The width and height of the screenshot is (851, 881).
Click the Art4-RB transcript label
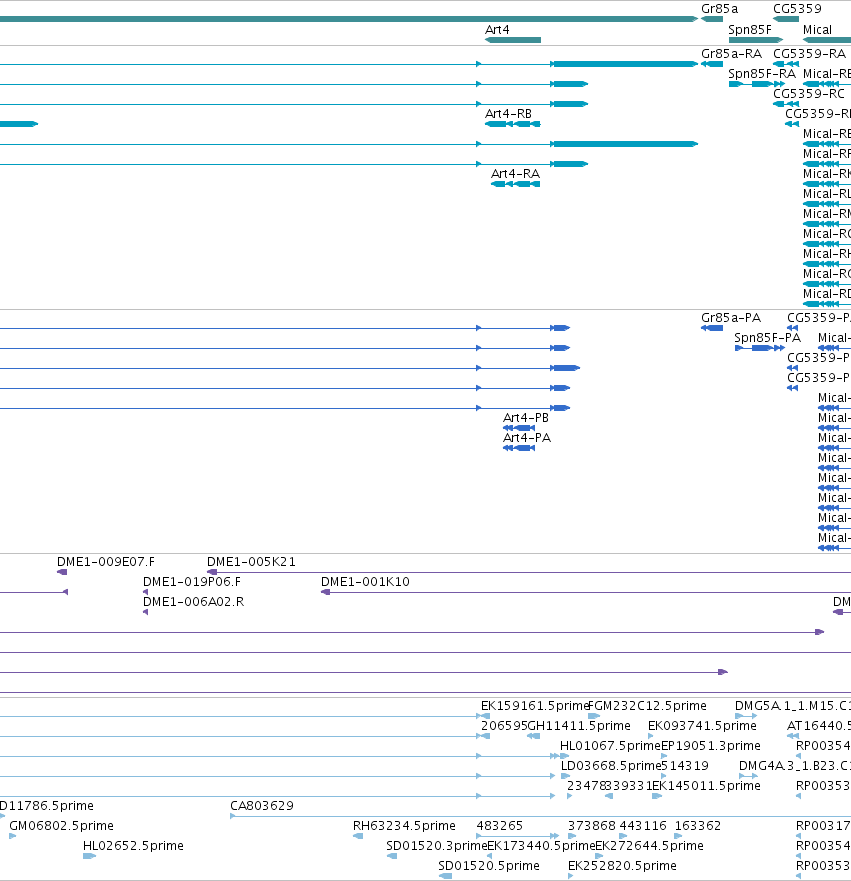[x=508, y=114]
